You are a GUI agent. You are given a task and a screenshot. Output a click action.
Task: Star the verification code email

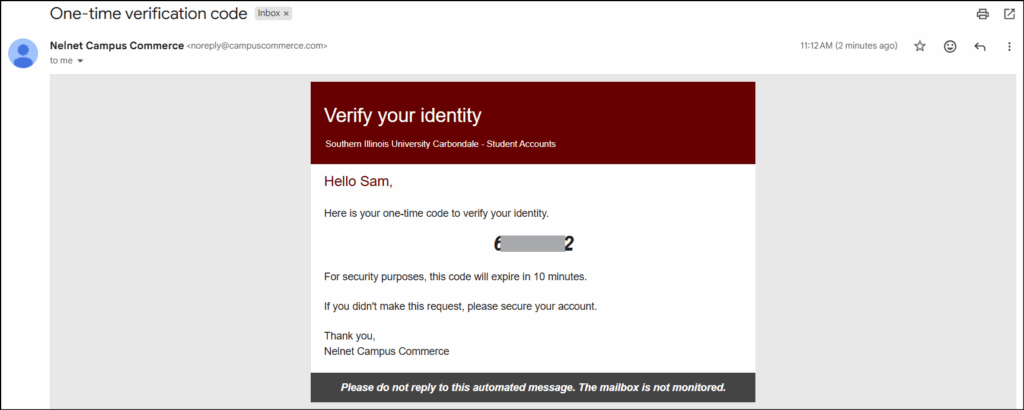[920, 46]
